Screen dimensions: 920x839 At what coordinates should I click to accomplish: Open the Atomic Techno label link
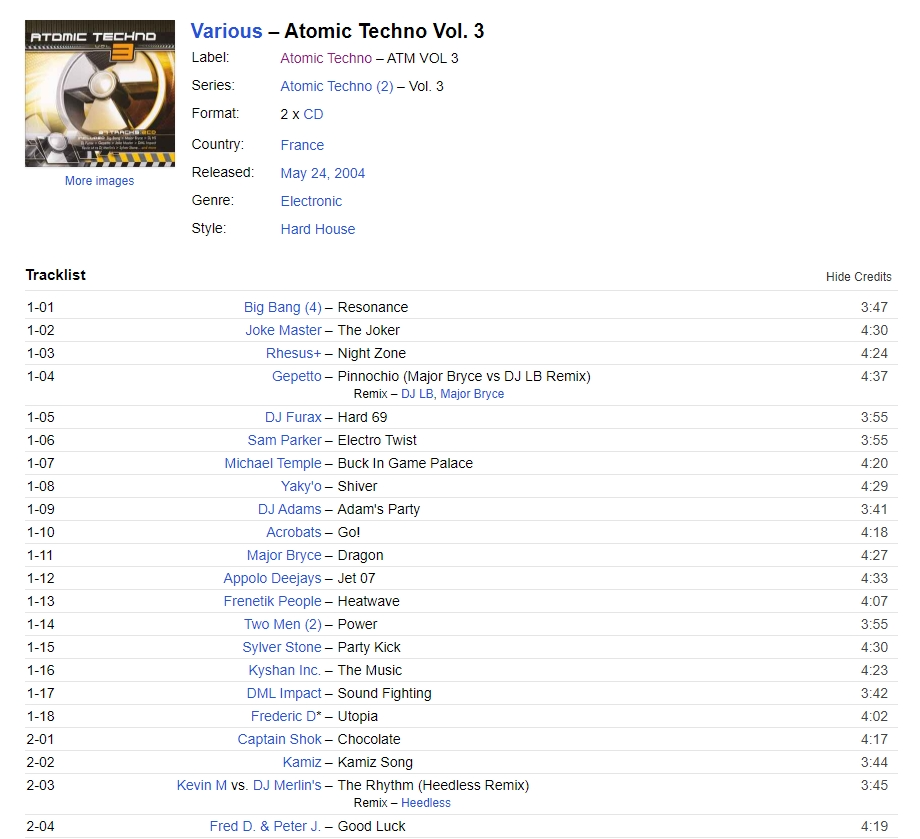326,58
